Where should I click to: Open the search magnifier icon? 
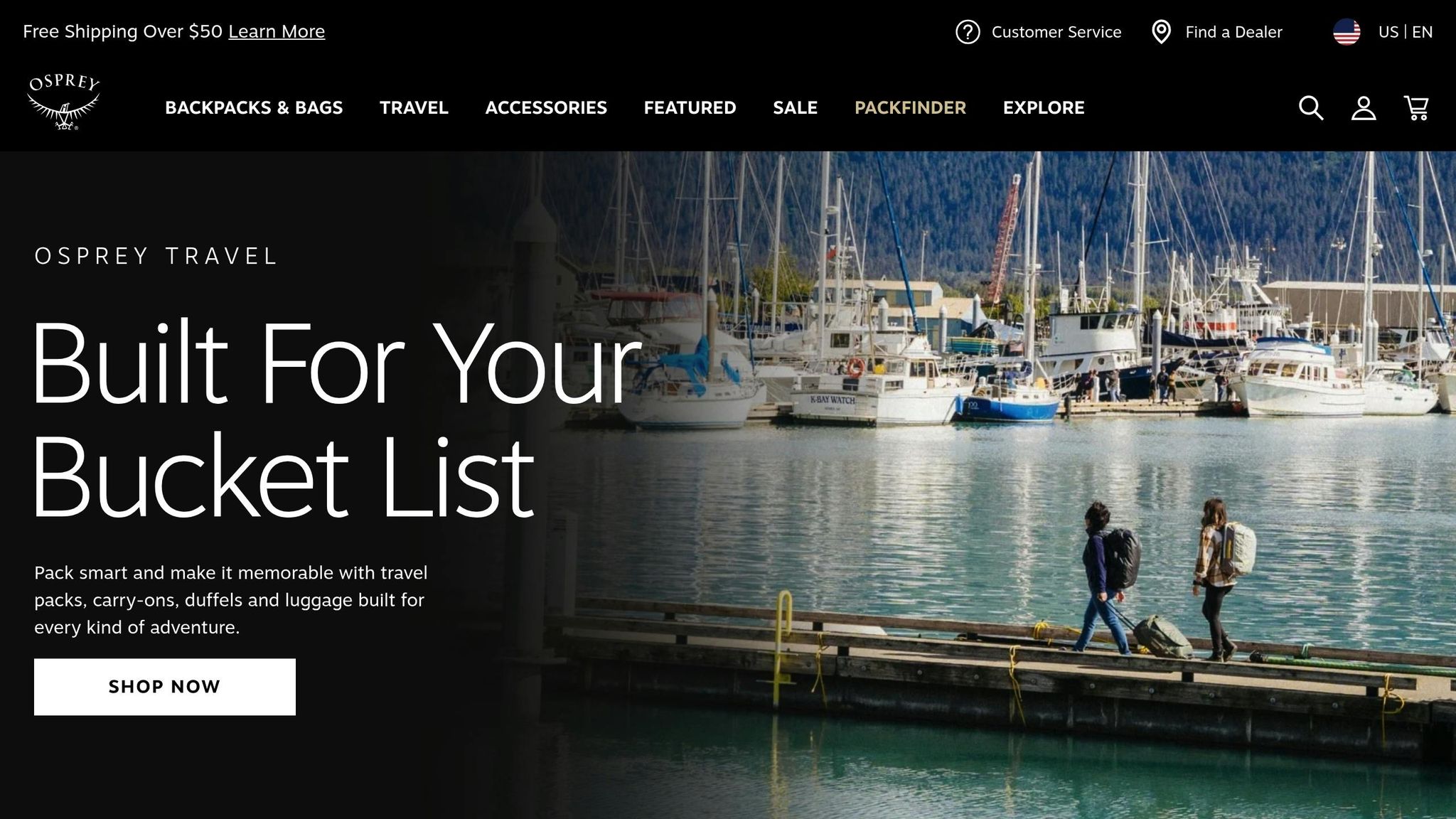click(x=1311, y=108)
